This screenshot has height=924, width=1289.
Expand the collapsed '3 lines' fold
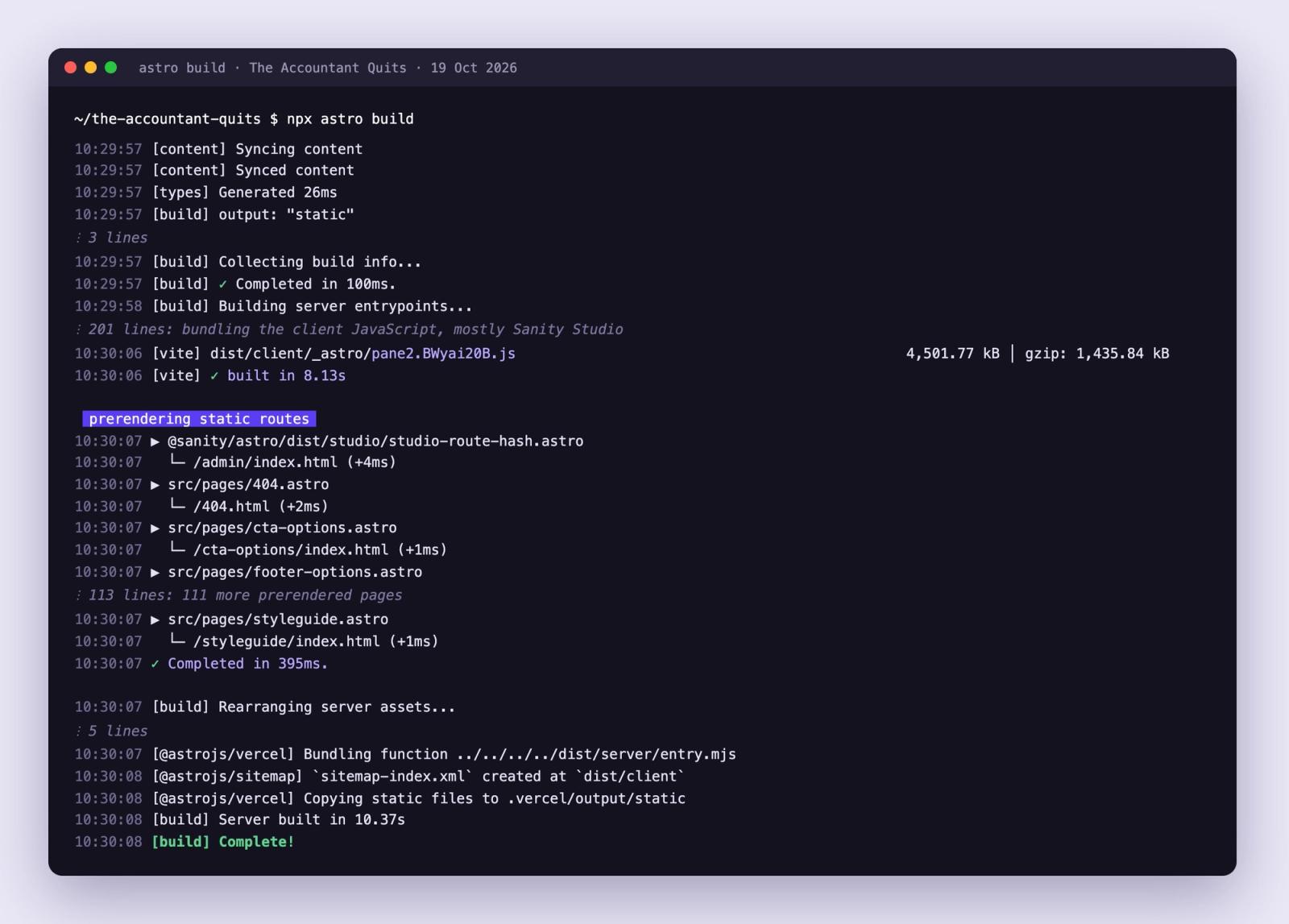[x=111, y=238]
